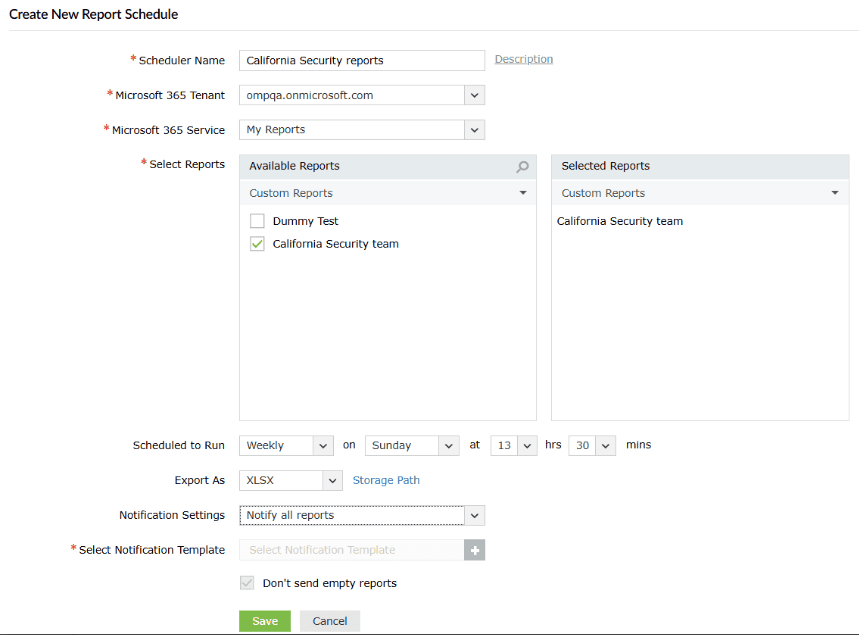Open the minutes dropdown showing 30
Viewport: 859px width, 635px height.
tap(604, 445)
